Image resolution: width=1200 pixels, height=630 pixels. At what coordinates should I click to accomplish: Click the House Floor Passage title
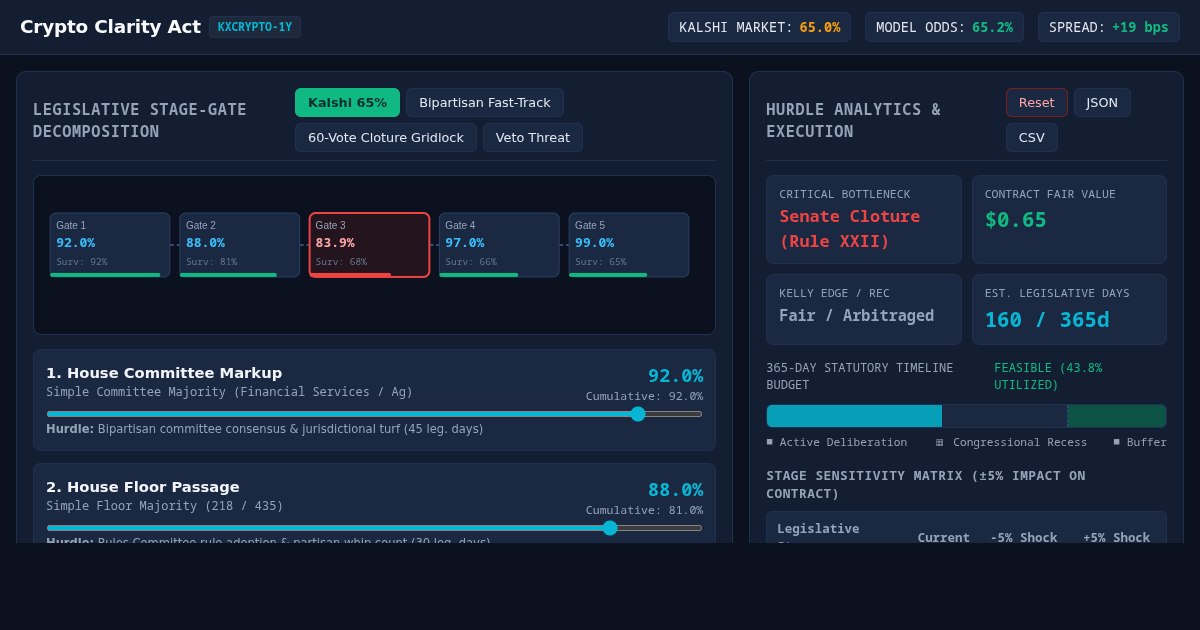143,487
